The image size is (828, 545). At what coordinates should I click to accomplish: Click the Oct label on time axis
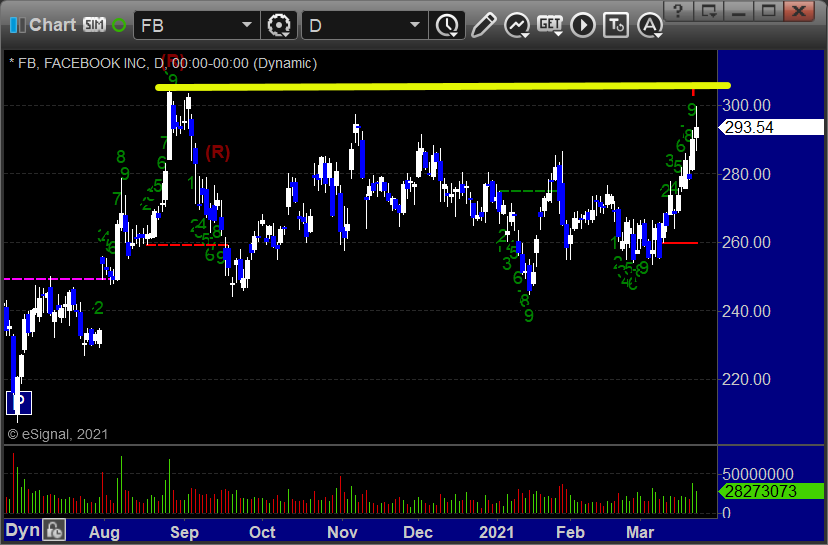point(262,532)
